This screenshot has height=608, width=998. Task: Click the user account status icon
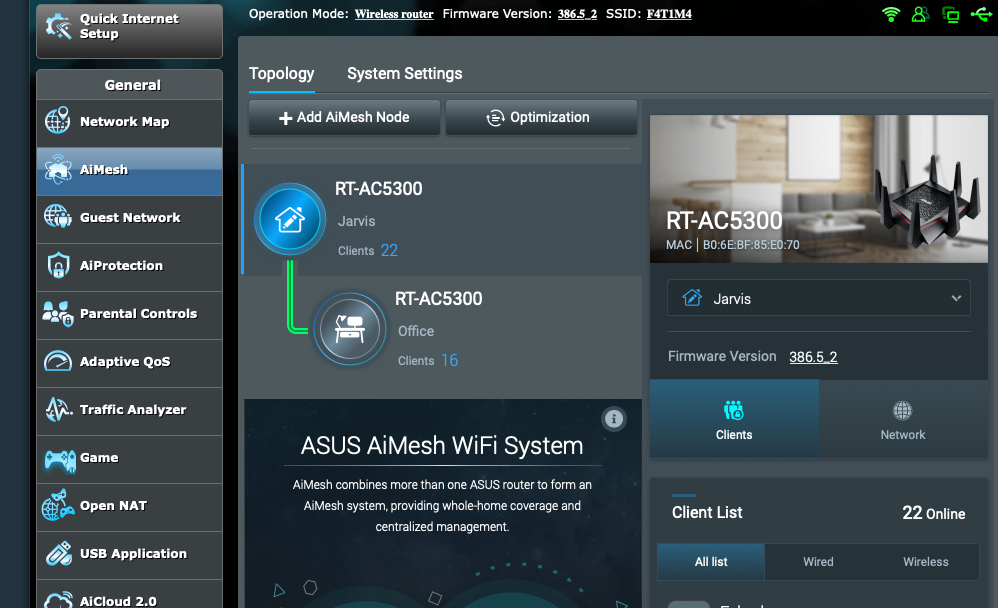click(920, 14)
